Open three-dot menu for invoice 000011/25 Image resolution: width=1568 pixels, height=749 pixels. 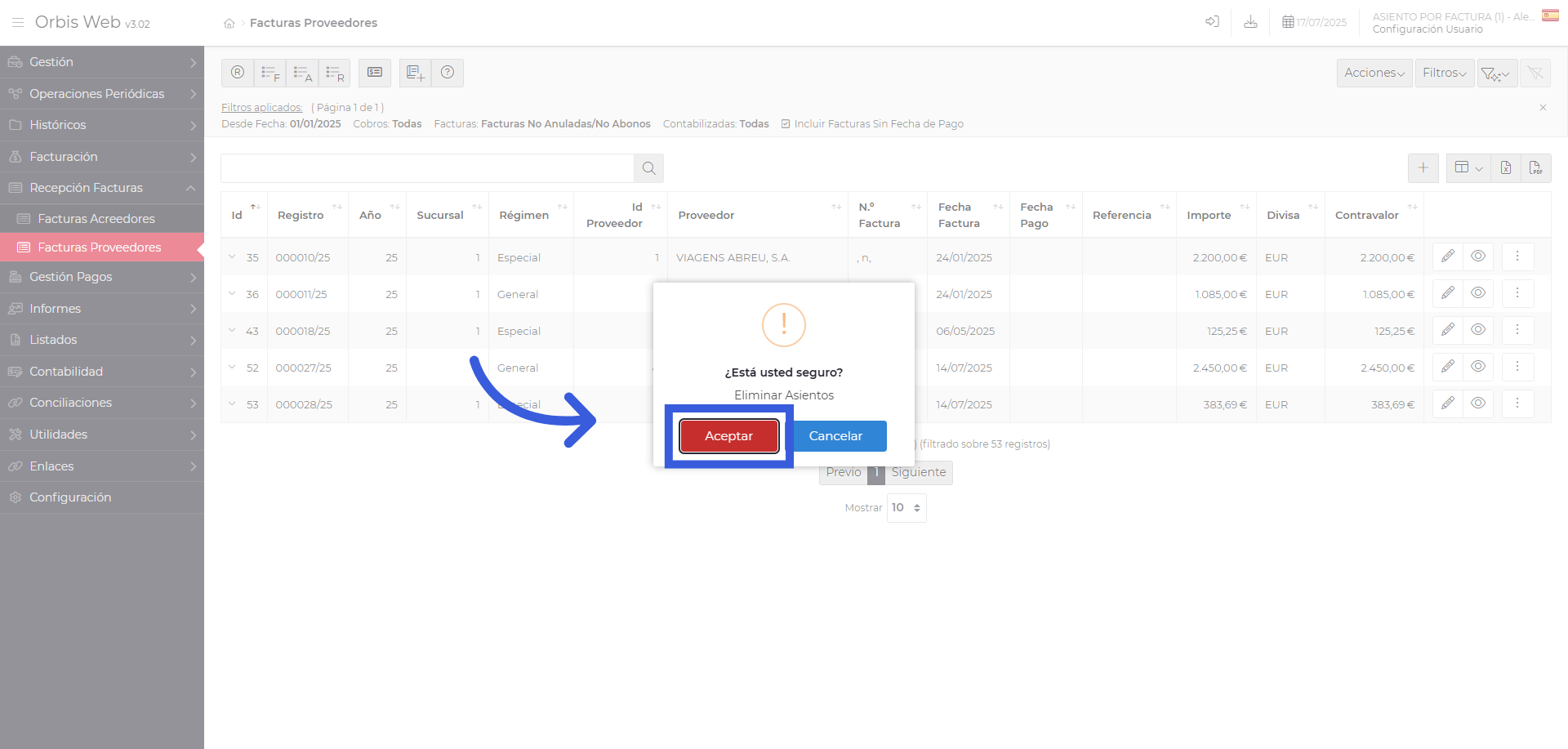click(x=1517, y=293)
